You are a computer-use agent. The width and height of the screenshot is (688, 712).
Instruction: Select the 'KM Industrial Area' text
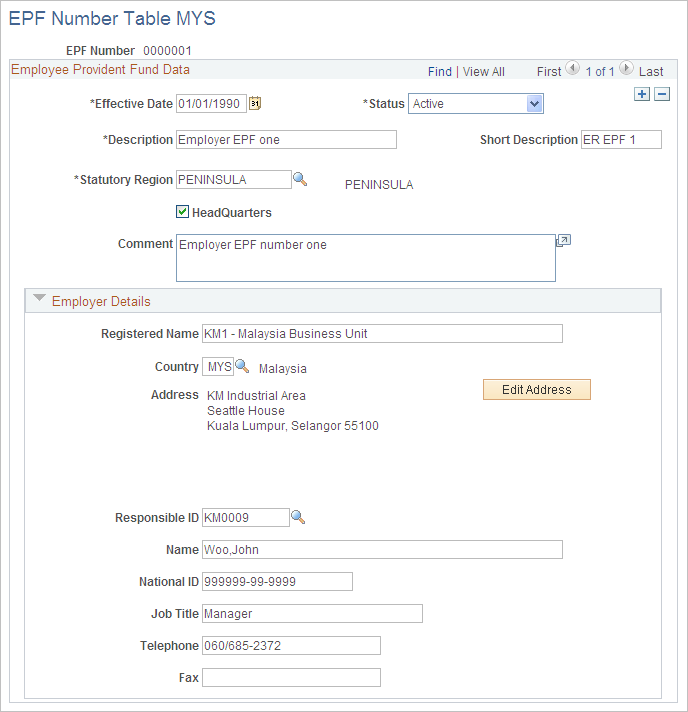256,396
